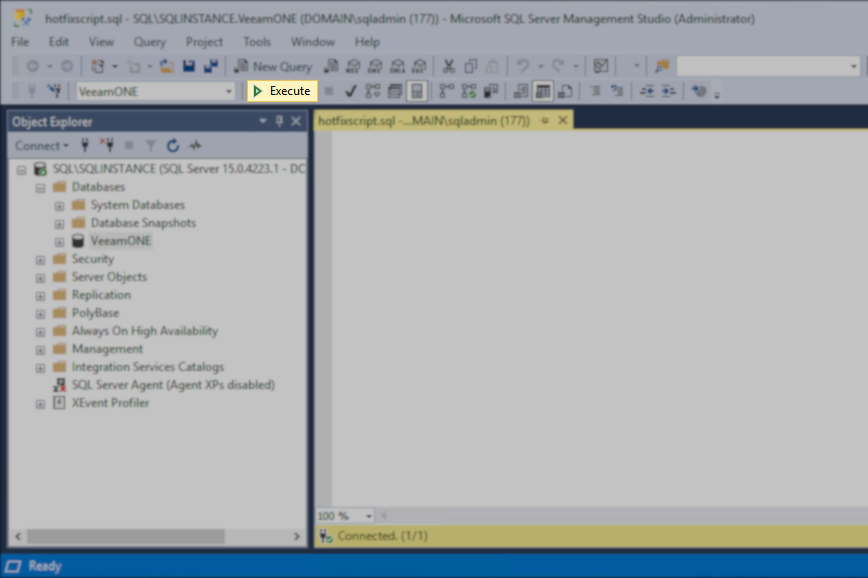Click the Copy icon in the toolbar
This screenshot has width=868, height=578.
[x=471, y=66]
